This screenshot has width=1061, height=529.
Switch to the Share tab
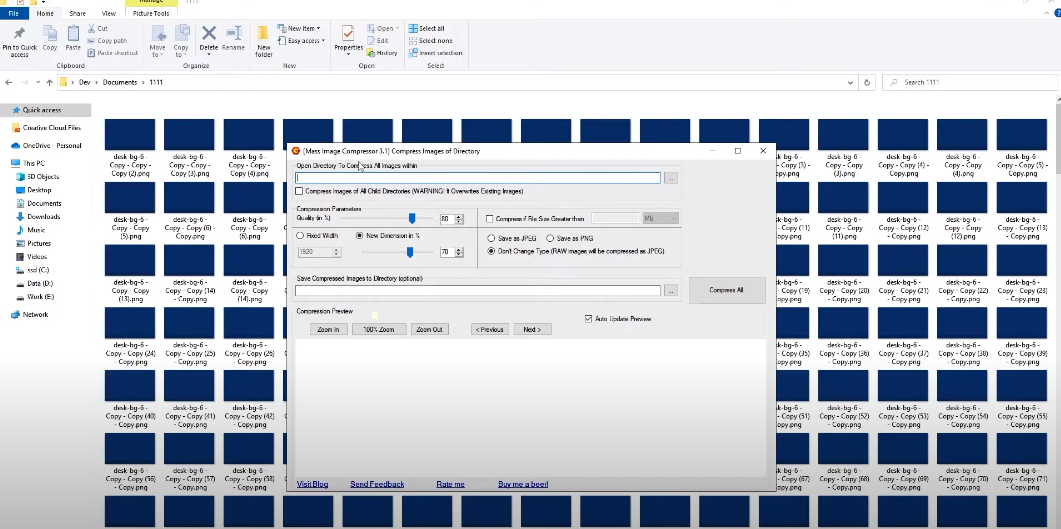[77, 14]
